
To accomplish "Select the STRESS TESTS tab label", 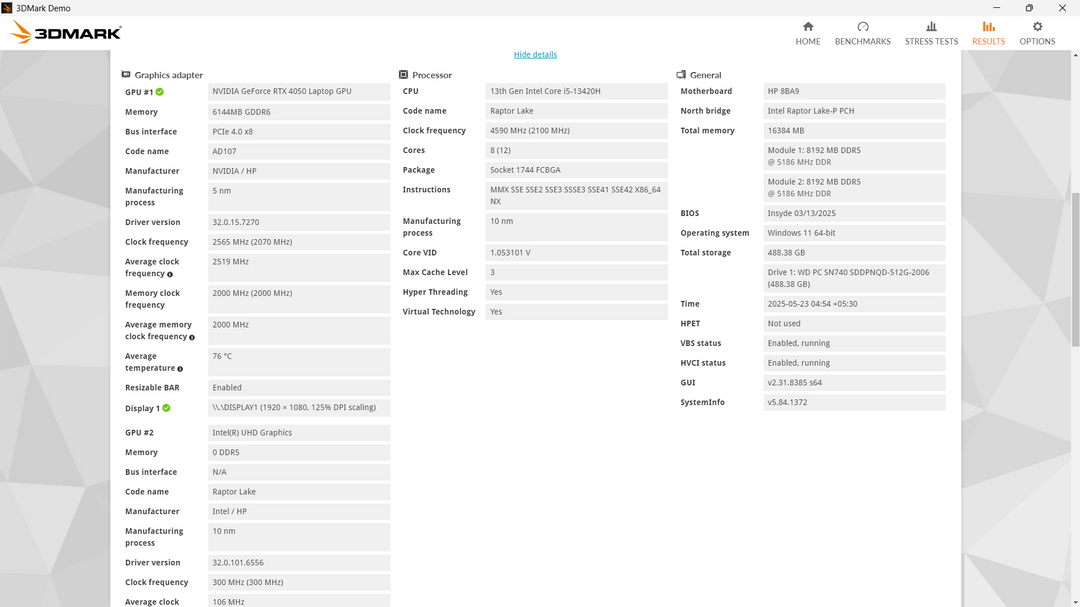I will (x=931, y=41).
